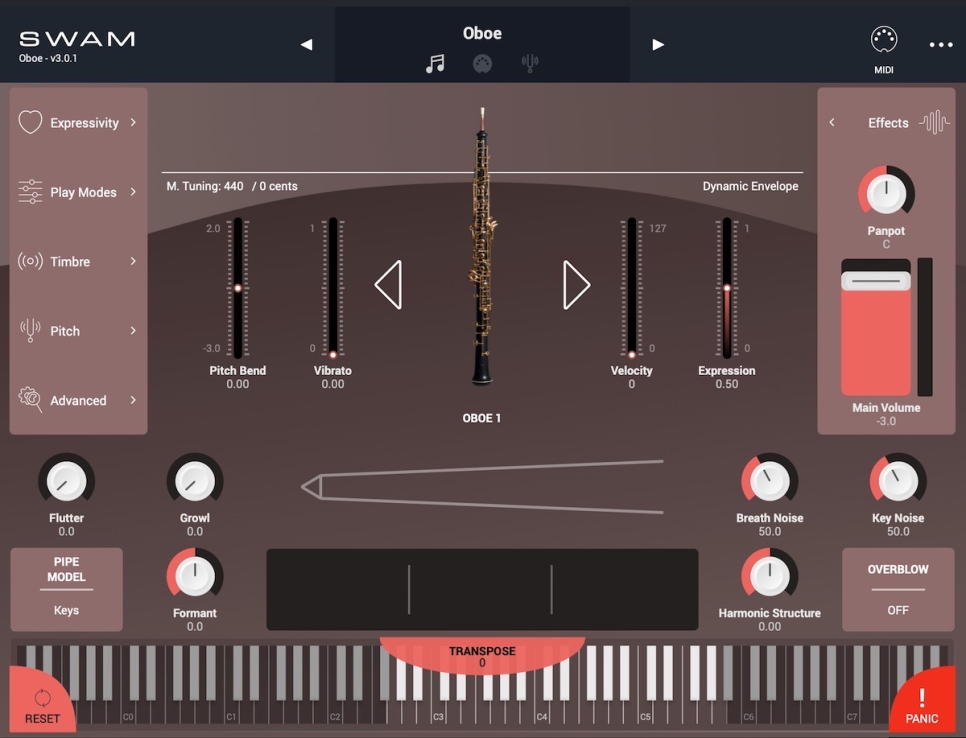Click the Effects waveform icon
Screen dimensions: 966x738
(934, 122)
